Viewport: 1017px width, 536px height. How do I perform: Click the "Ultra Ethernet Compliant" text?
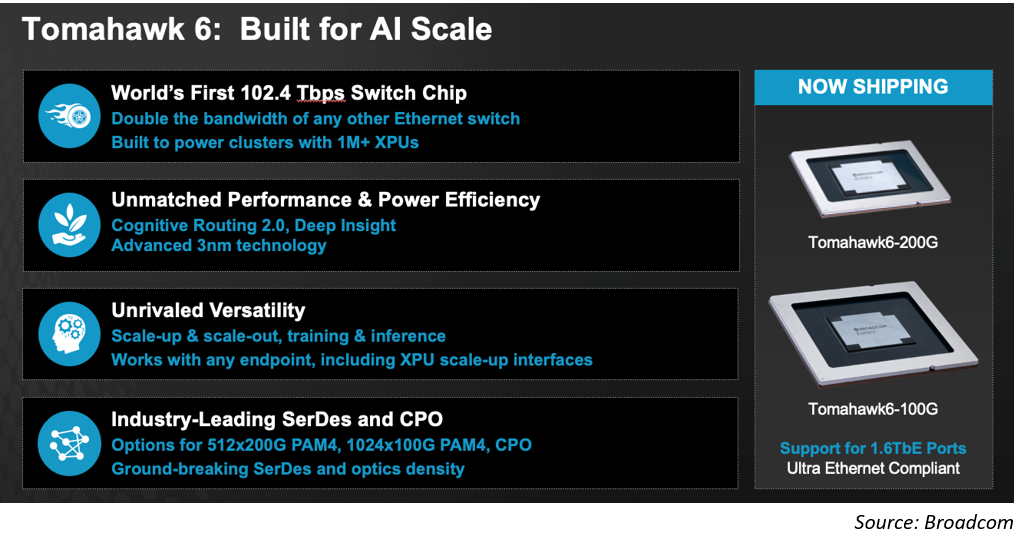[873, 468]
